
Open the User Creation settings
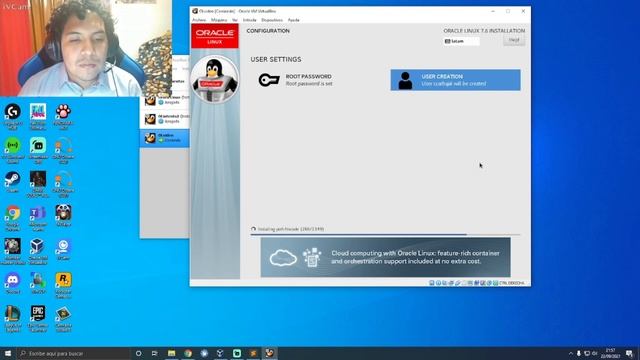click(456, 80)
